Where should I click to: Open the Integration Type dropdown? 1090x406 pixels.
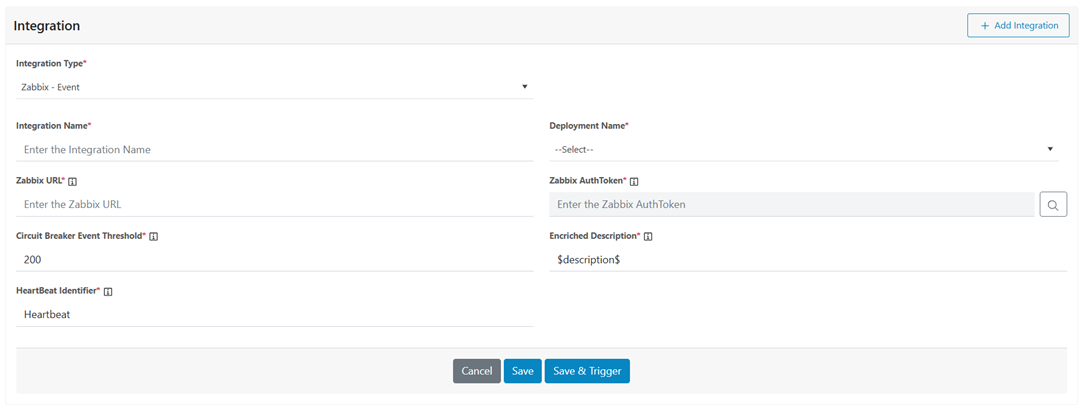coord(274,87)
